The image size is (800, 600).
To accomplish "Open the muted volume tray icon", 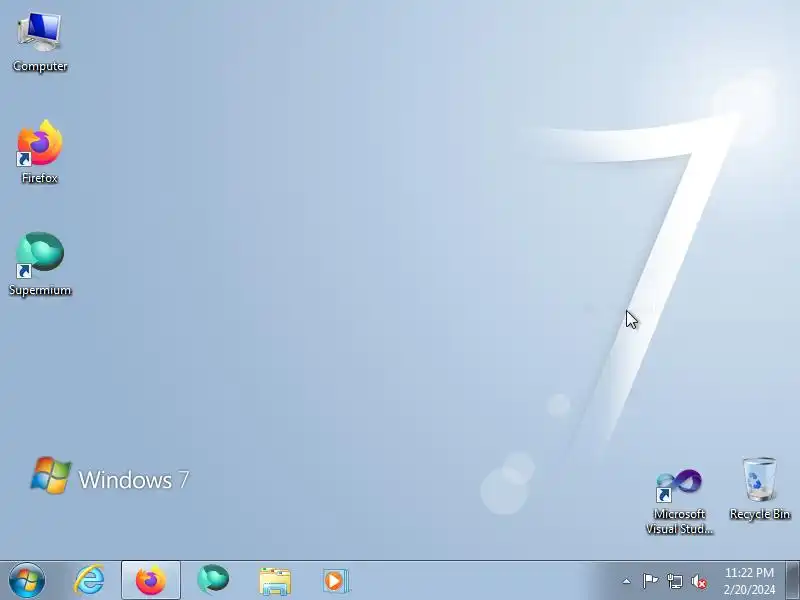I will [x=698, y=581].
